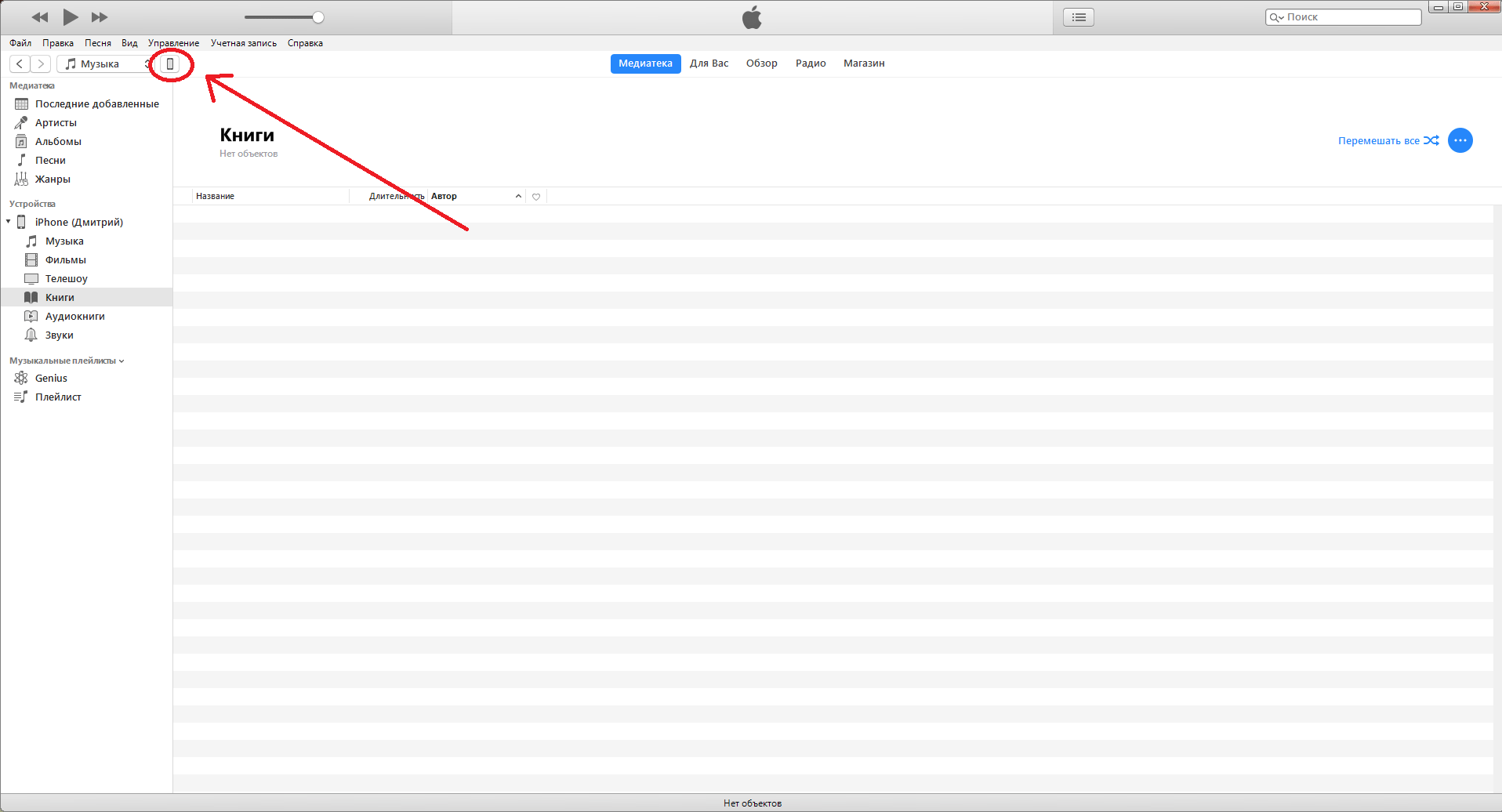The height and width of the screenshot is (812, 1502).
Task: Click the blue more options ellipsis button
Action: tap(1460, 140)
